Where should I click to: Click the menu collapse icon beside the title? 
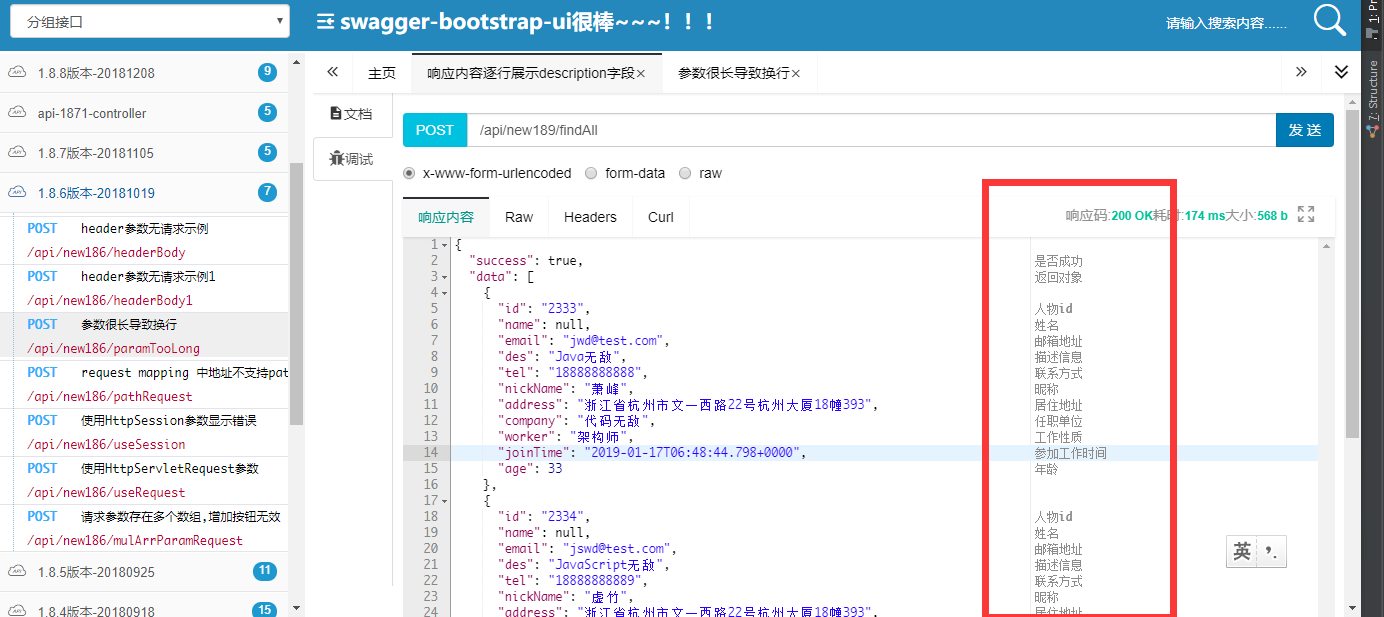tap(325, 22)
